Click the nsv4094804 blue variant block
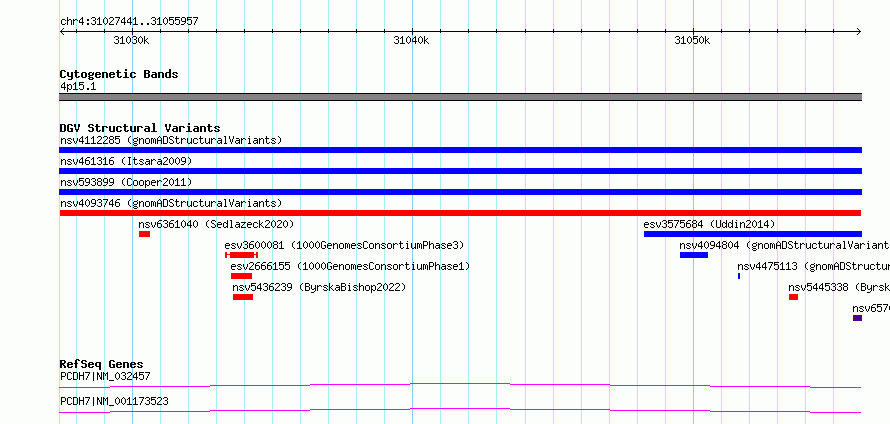Image resolution: width=890 pixels, height=424 pixels. pos(694,255)
